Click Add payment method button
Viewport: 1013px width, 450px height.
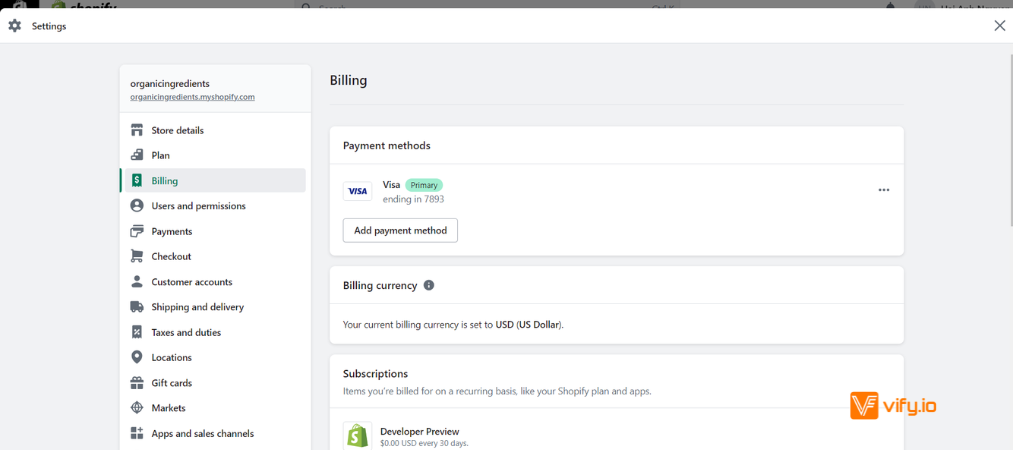pyautogui.click(x=400, y=230)
